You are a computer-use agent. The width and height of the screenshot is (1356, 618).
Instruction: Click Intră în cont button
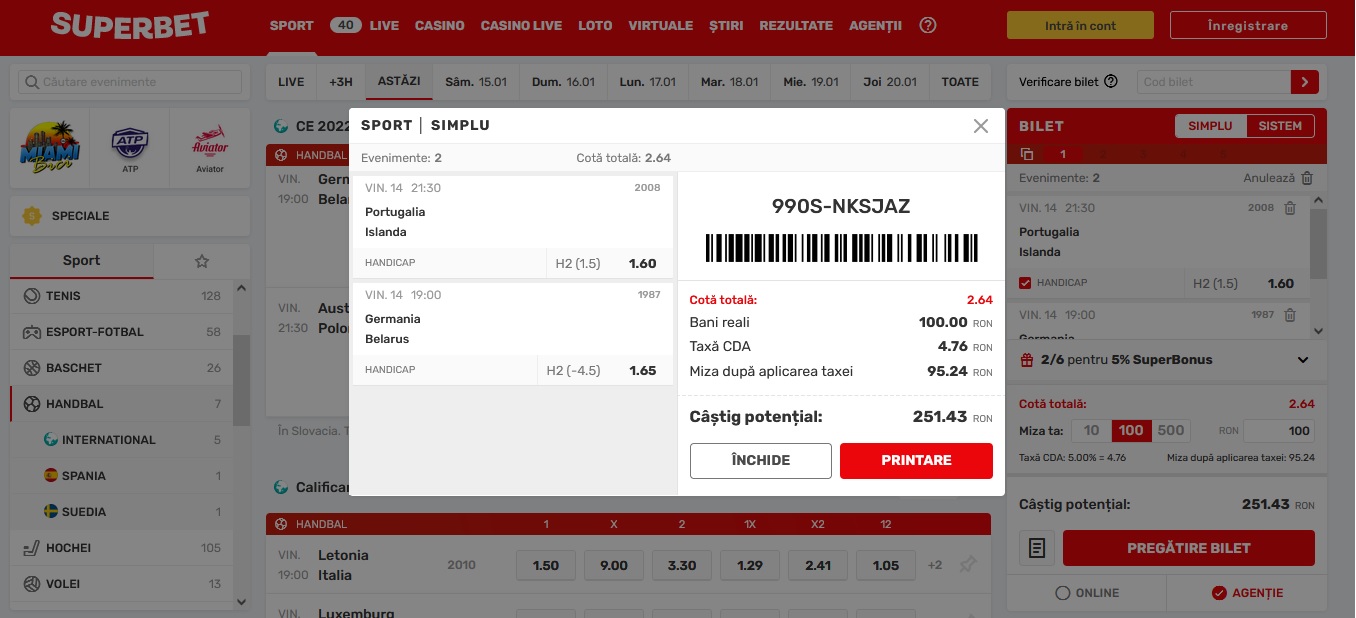[1080, 26]
